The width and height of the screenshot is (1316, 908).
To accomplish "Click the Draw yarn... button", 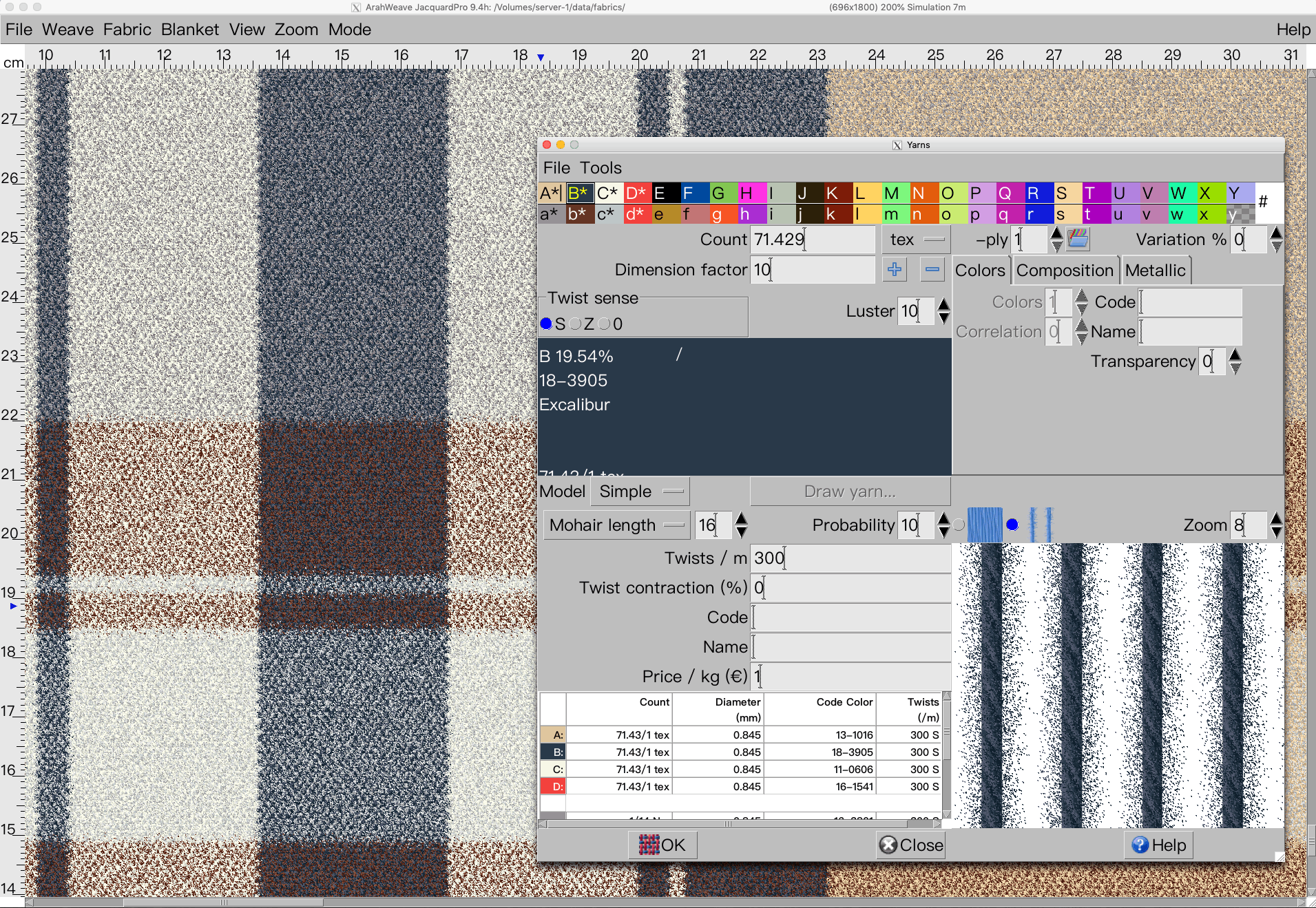I will [x=850, y=492].
